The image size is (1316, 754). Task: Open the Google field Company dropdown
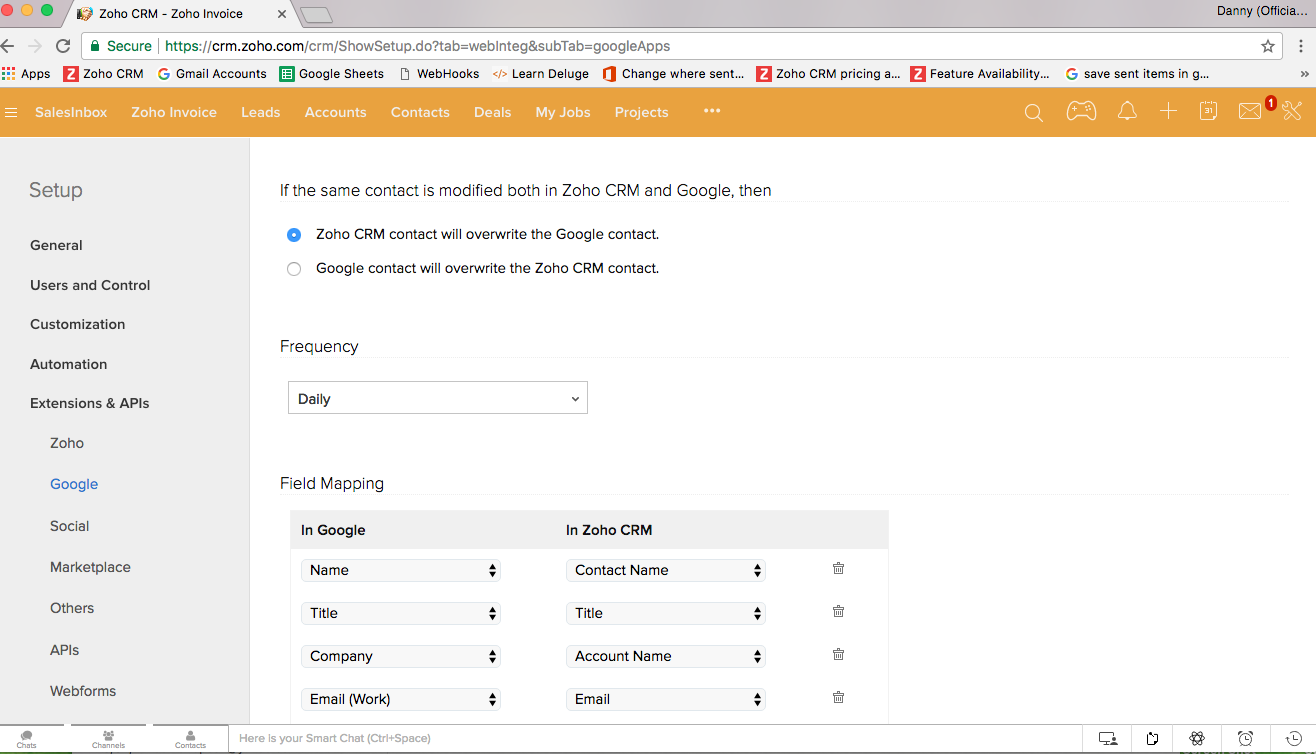pyautogui.click(x=400, y=656)
